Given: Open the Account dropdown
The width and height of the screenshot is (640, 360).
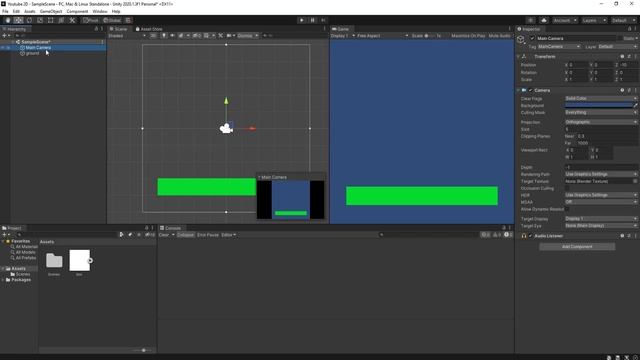Looking at the screenshot, I should click(565, 20).
